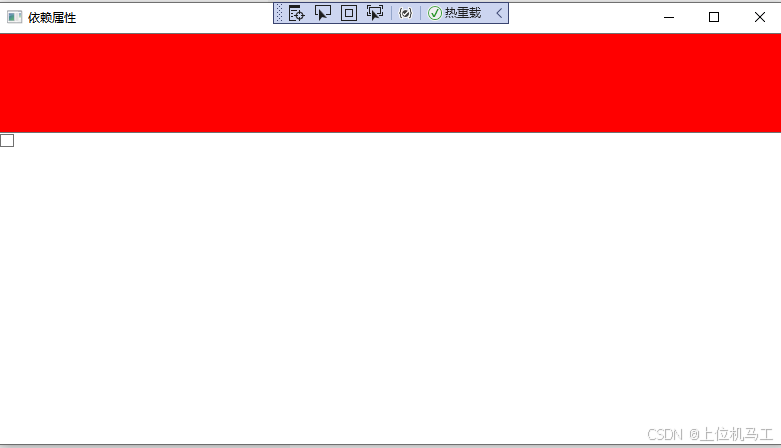
Task: Enable Track Focused Element icon
Action: [375, 13]
